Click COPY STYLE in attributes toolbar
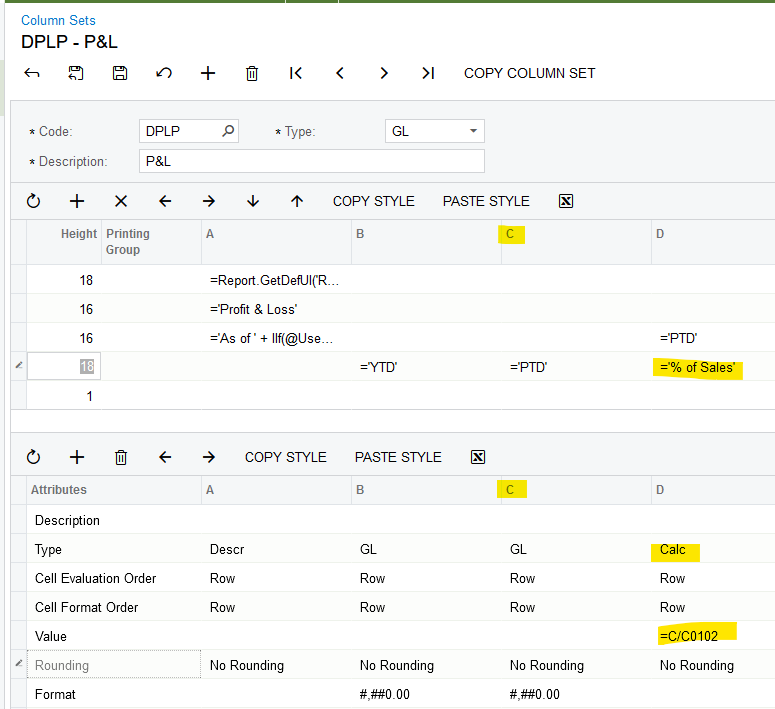The width and height of the screenshot is (775, 709). pyautogui.click(x=286, y=457)
